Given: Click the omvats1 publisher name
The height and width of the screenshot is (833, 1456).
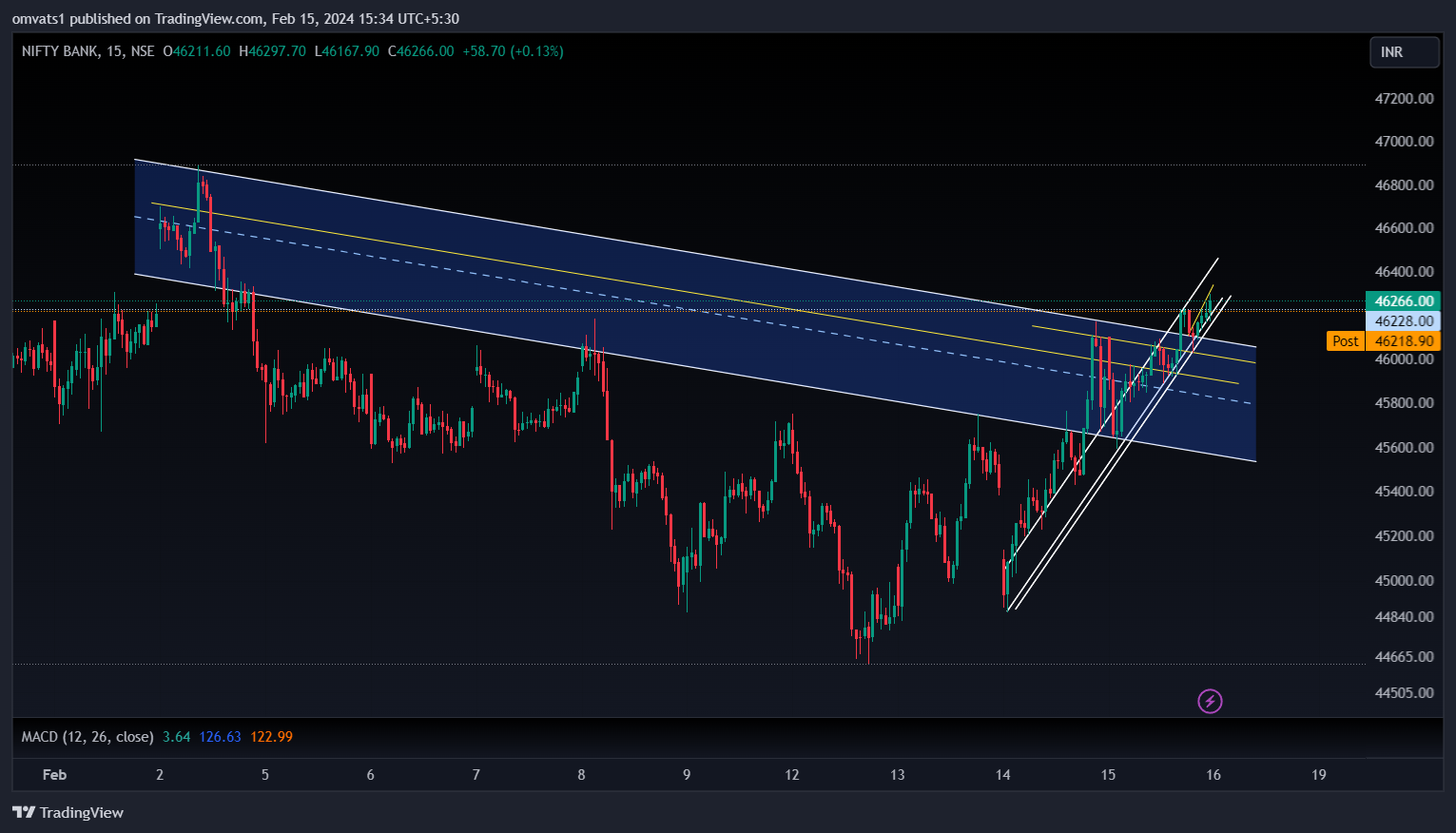Looking at the screenshot, I should coord(38,19).
